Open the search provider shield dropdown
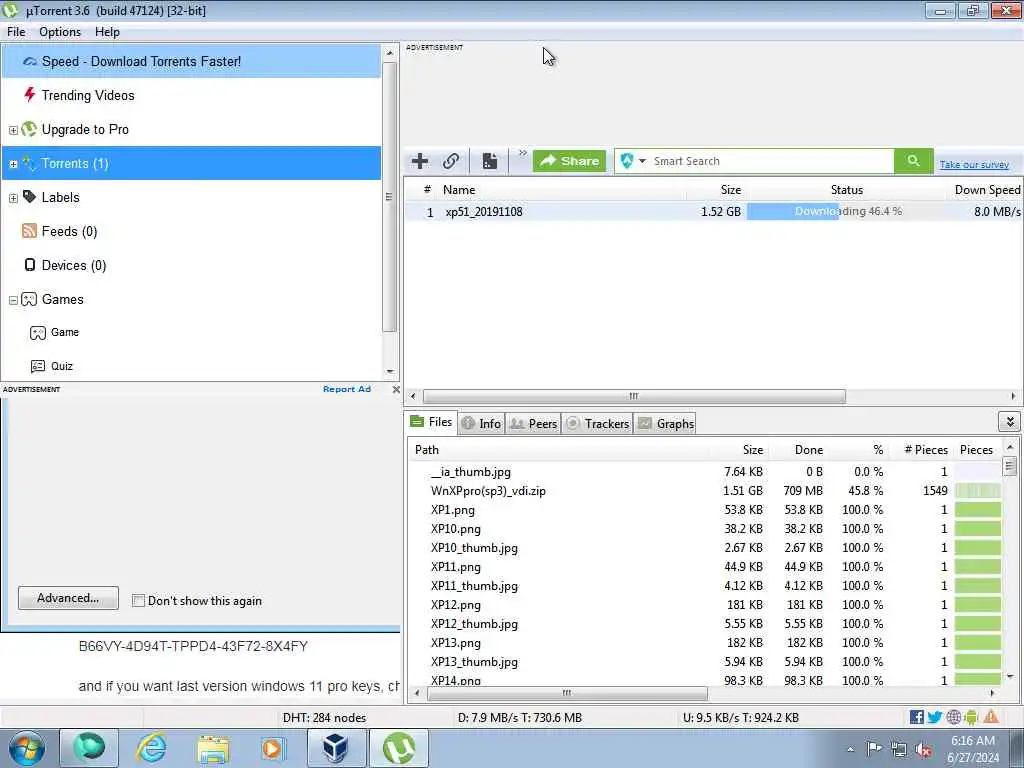Viewport: 1024px width, 768px height. pos(633,161)
